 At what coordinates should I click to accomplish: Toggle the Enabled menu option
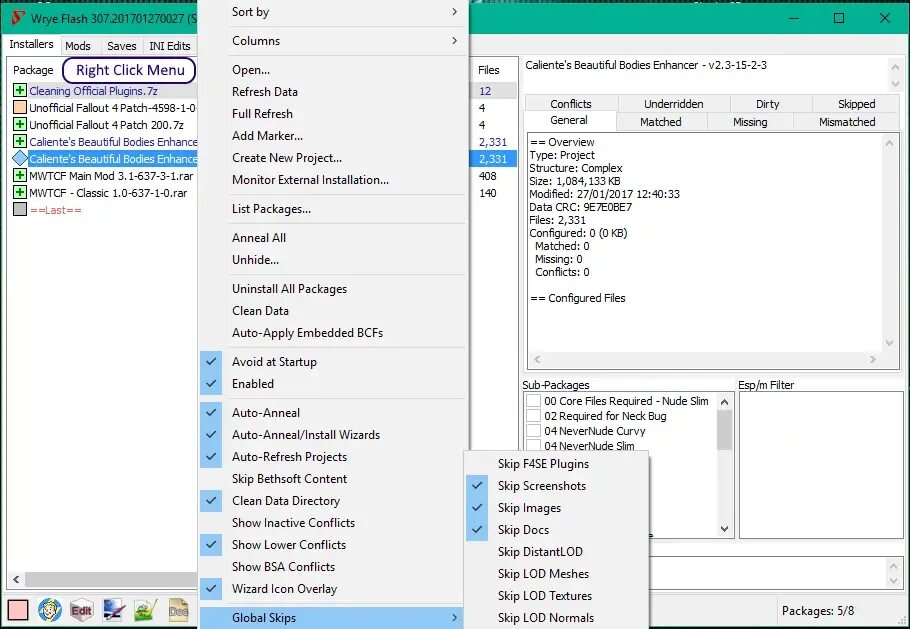tap(333, 384)
